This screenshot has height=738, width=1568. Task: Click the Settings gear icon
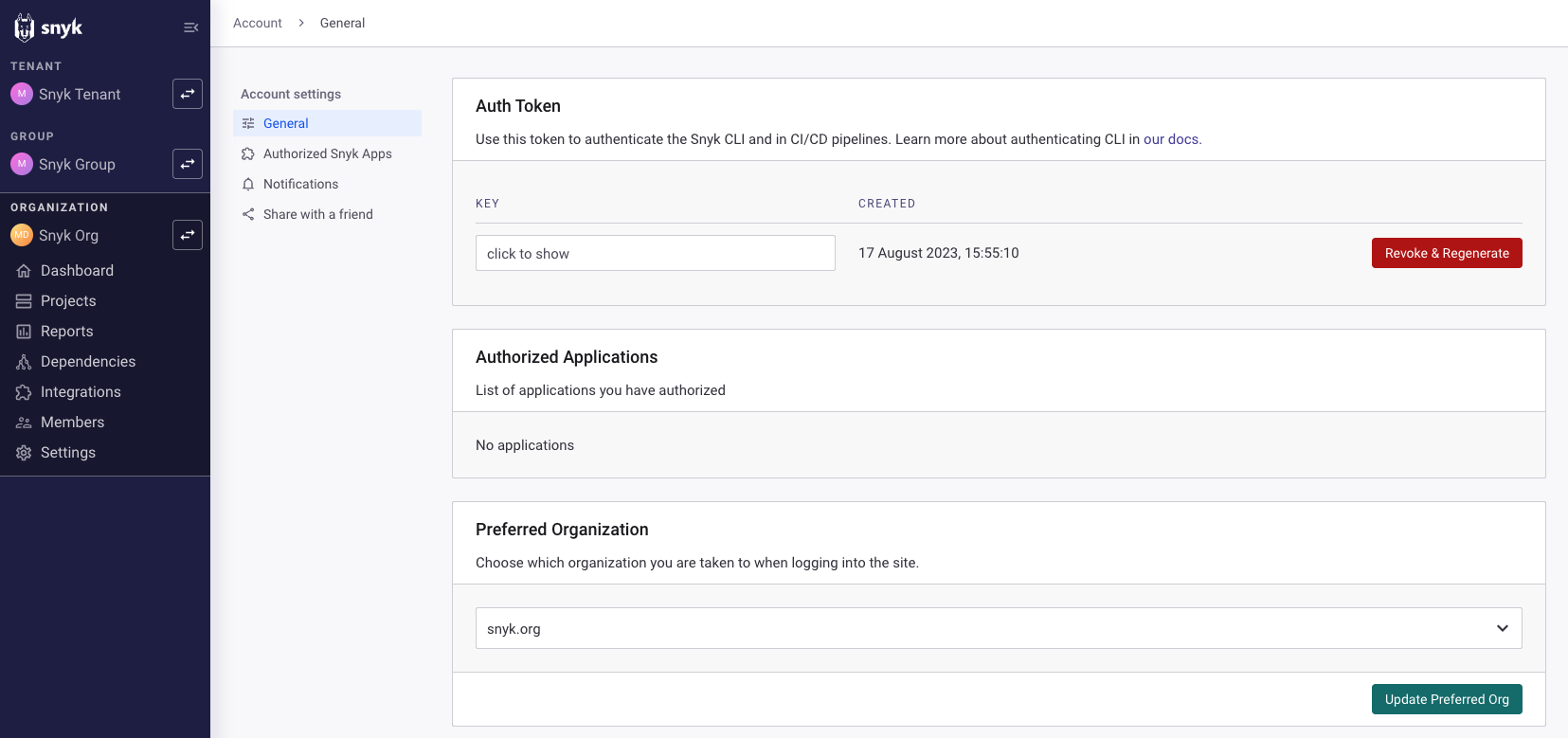pyautogui.click(x=24, y=453)
